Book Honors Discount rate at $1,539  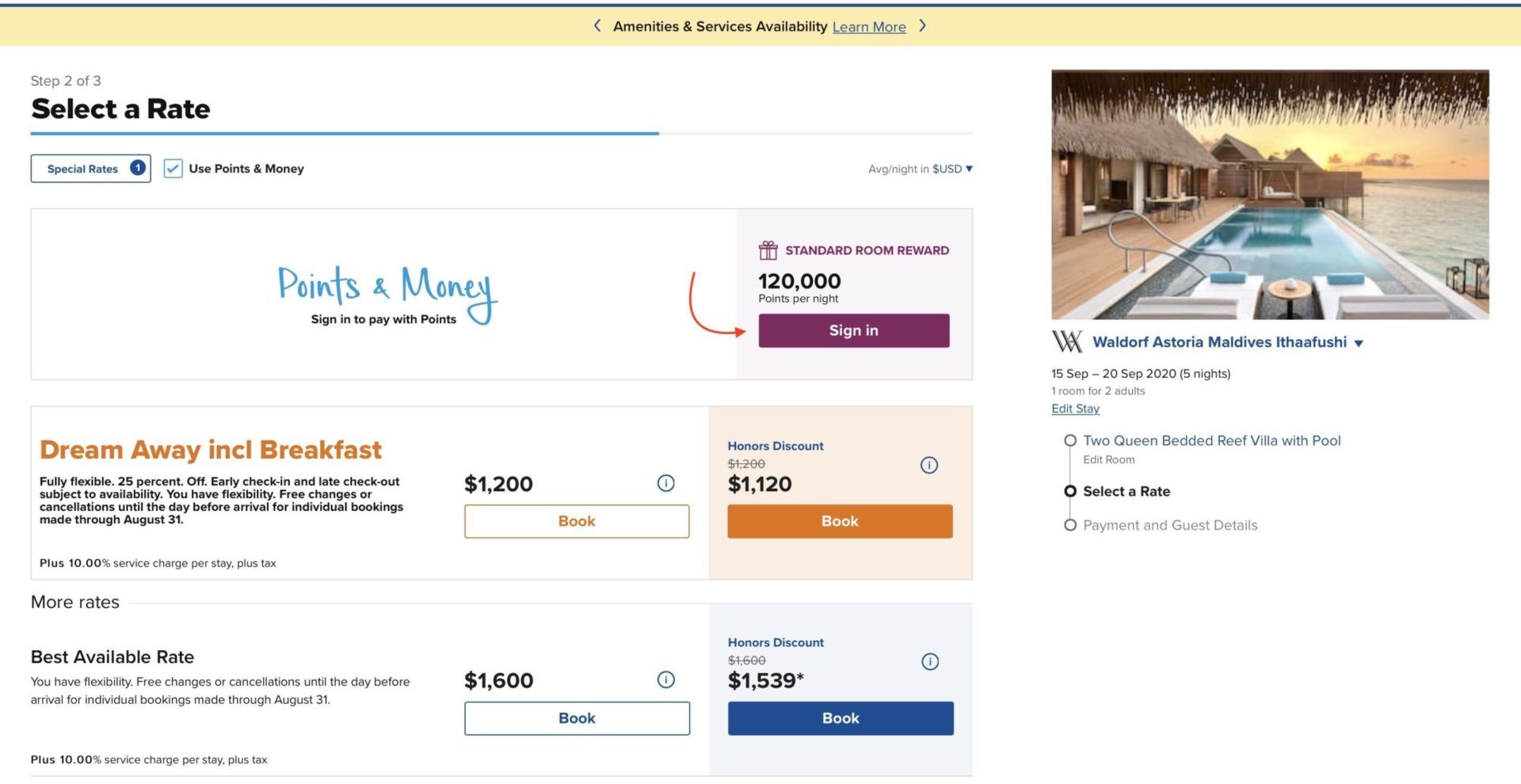coord(841,718)
